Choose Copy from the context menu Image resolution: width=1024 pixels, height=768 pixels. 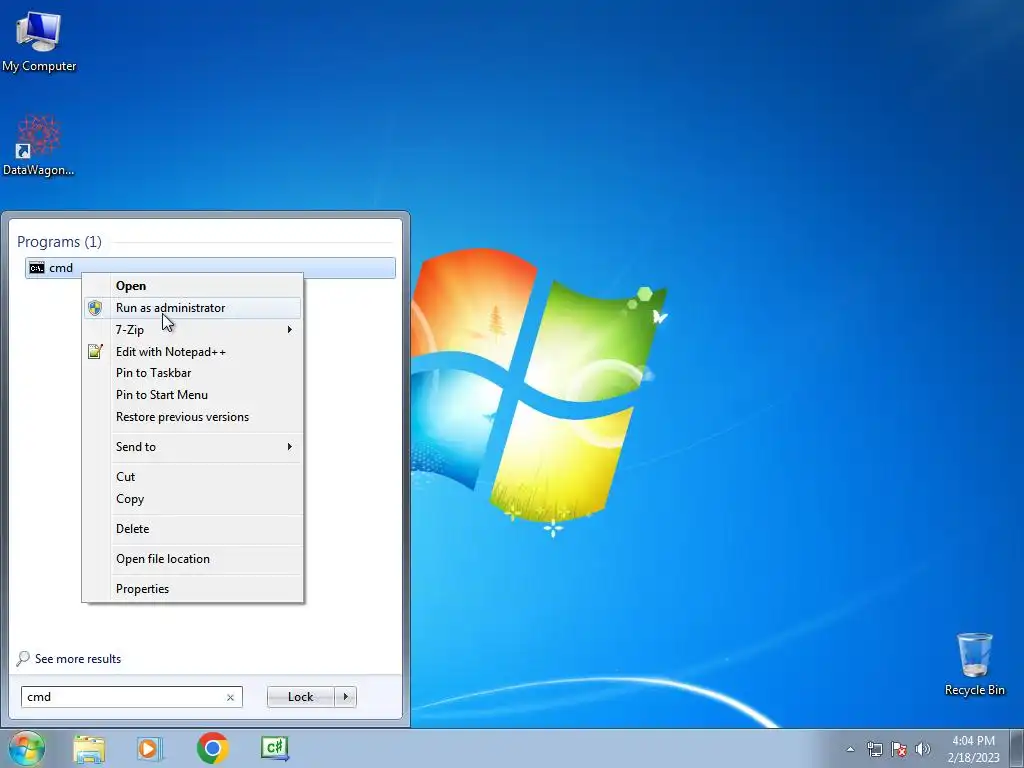pos(193,499)
